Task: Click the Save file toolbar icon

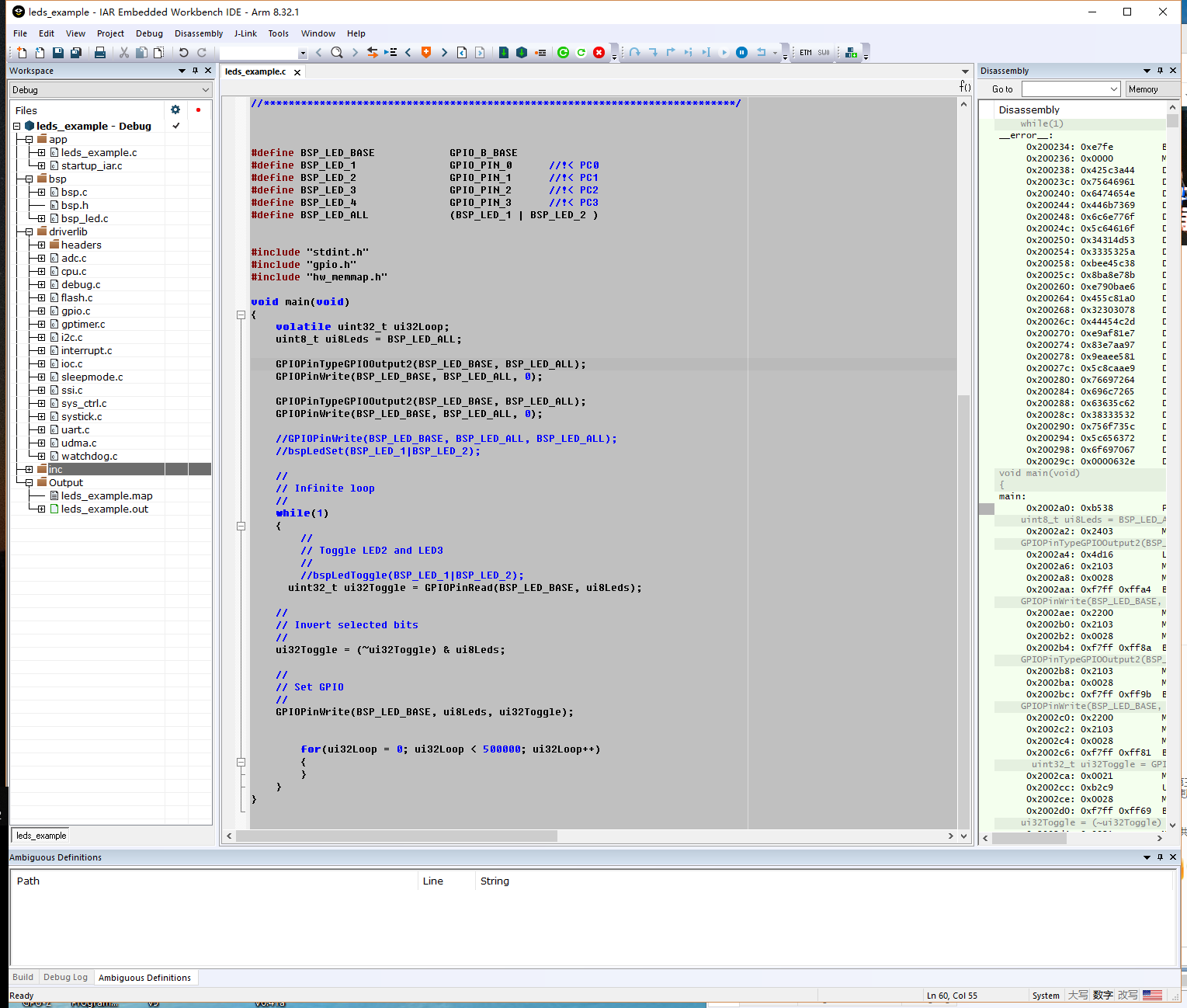Action: click(58, 53)
